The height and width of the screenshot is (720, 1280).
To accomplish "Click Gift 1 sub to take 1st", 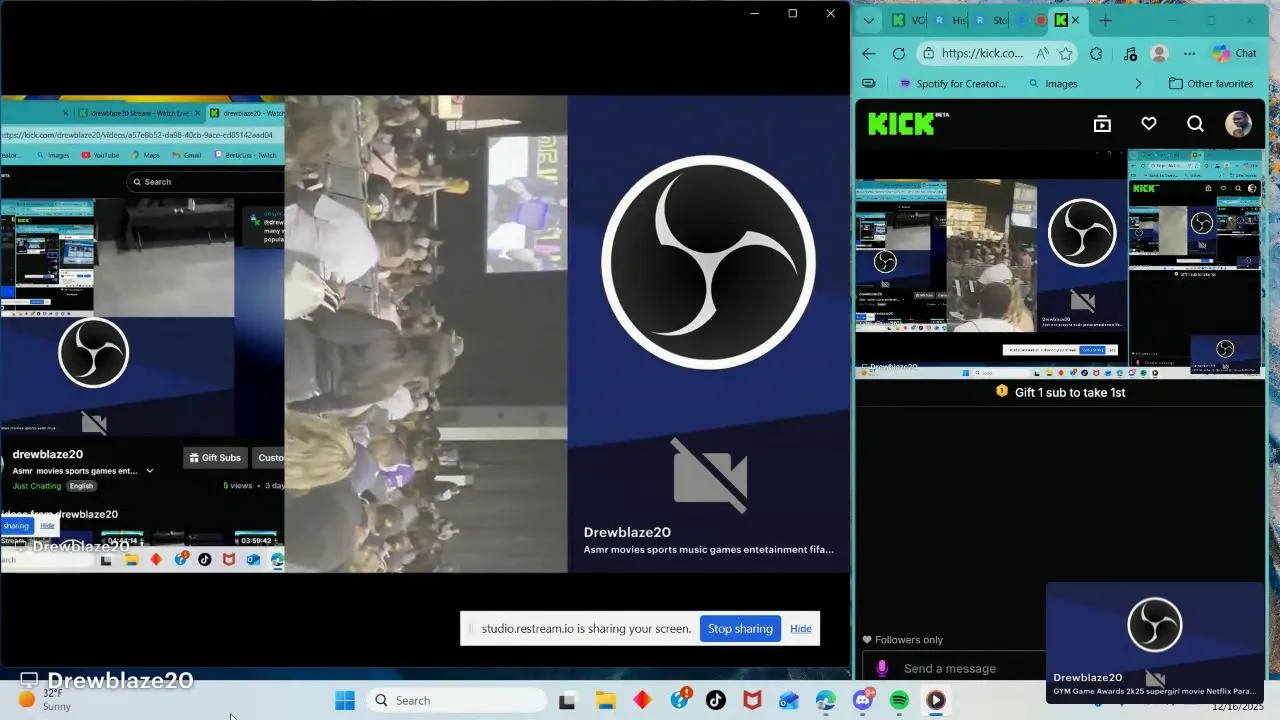I will coord(1061,392).
